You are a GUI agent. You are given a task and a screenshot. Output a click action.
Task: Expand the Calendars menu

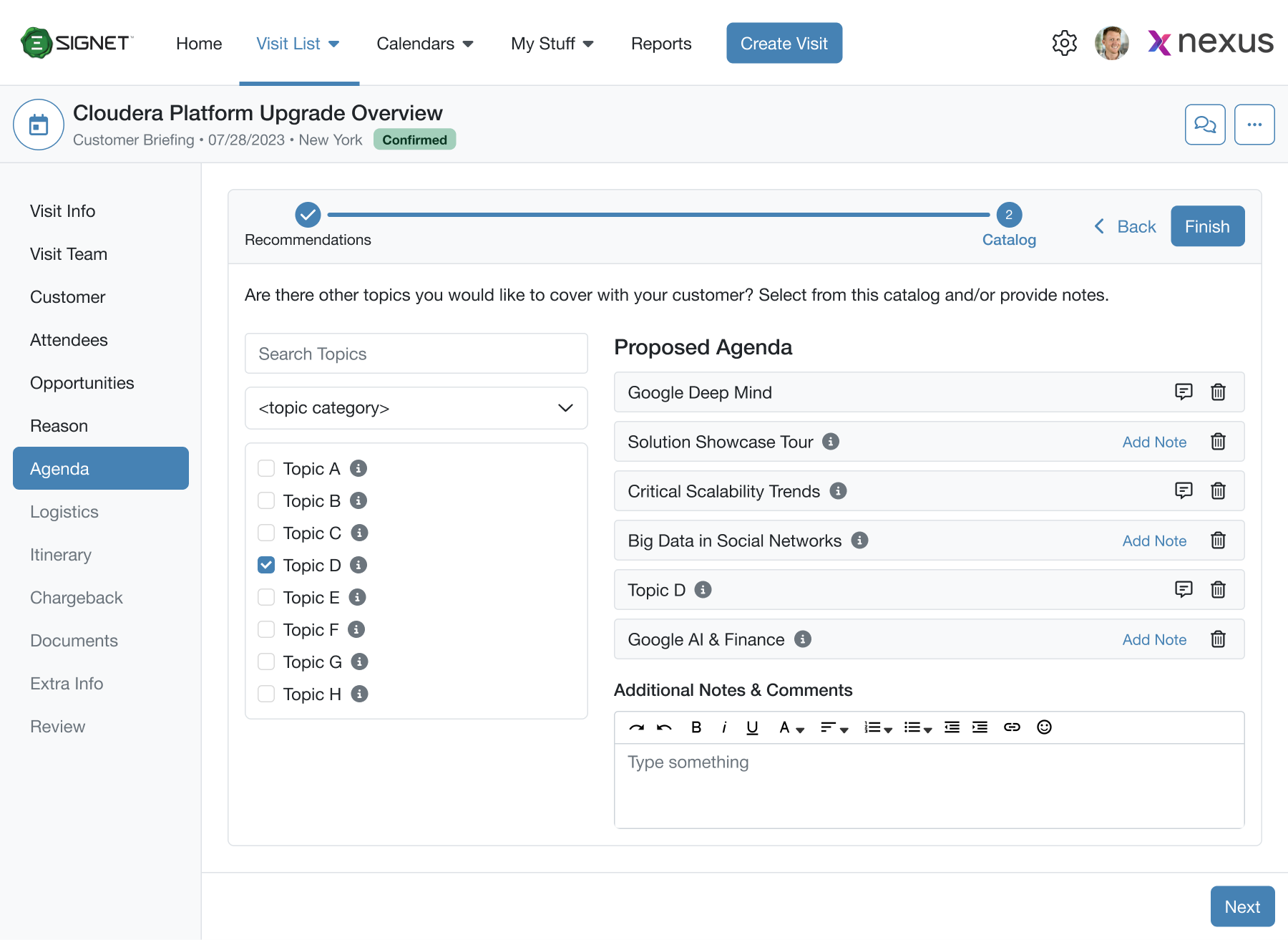425,44
